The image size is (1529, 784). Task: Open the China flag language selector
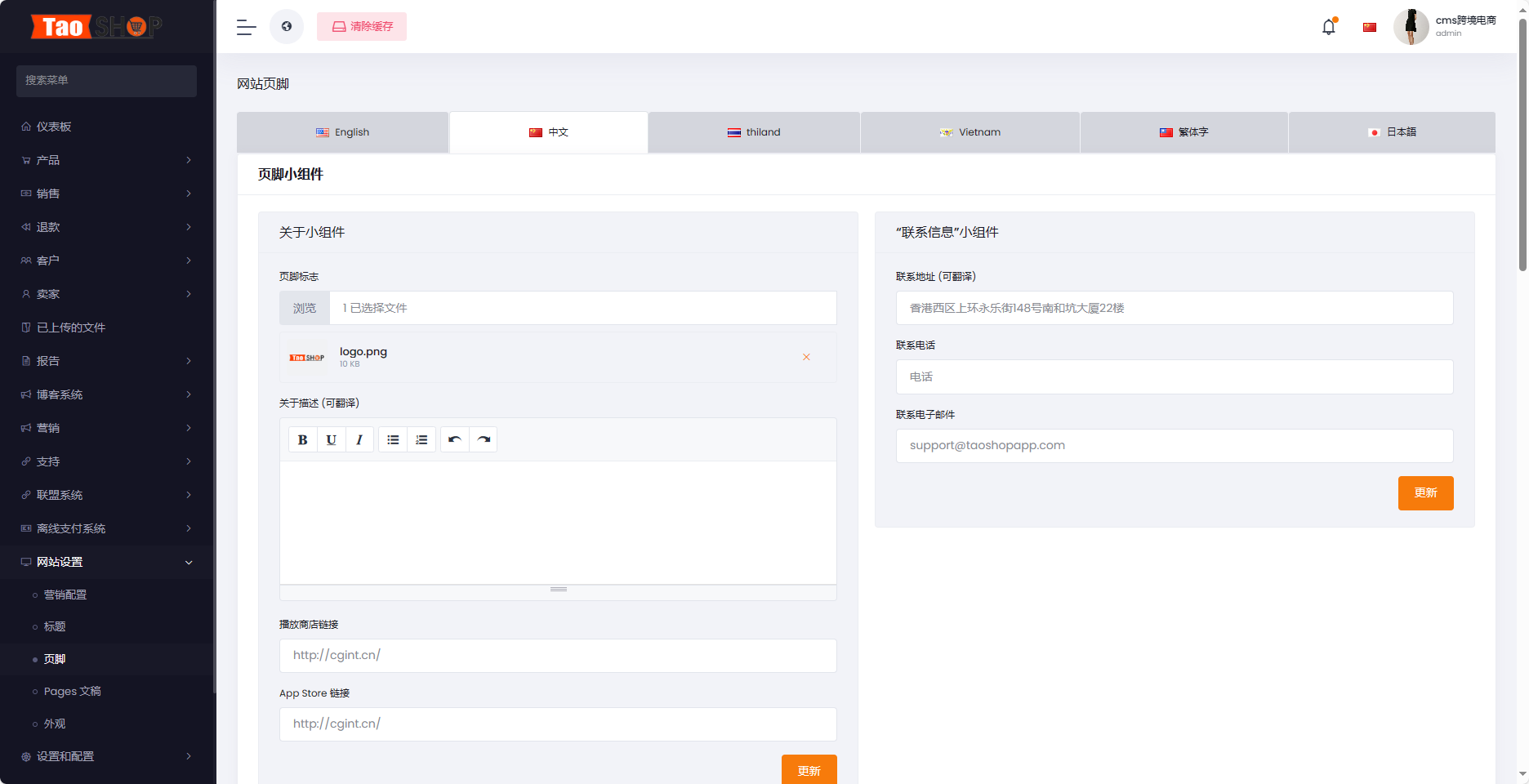click(1370, 27)
